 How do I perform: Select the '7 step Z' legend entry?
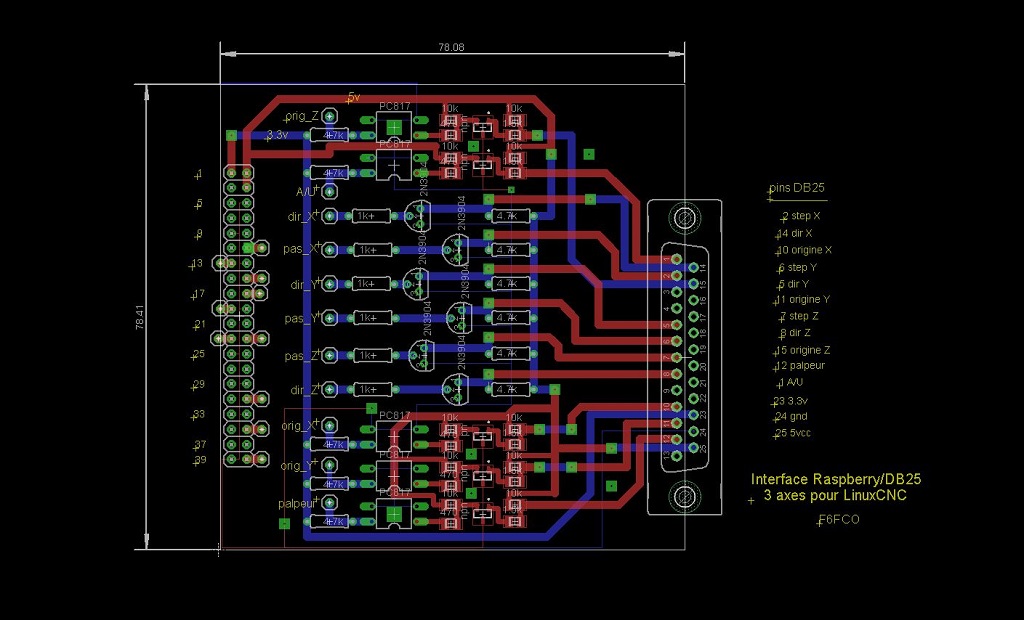tap(799, 316)
